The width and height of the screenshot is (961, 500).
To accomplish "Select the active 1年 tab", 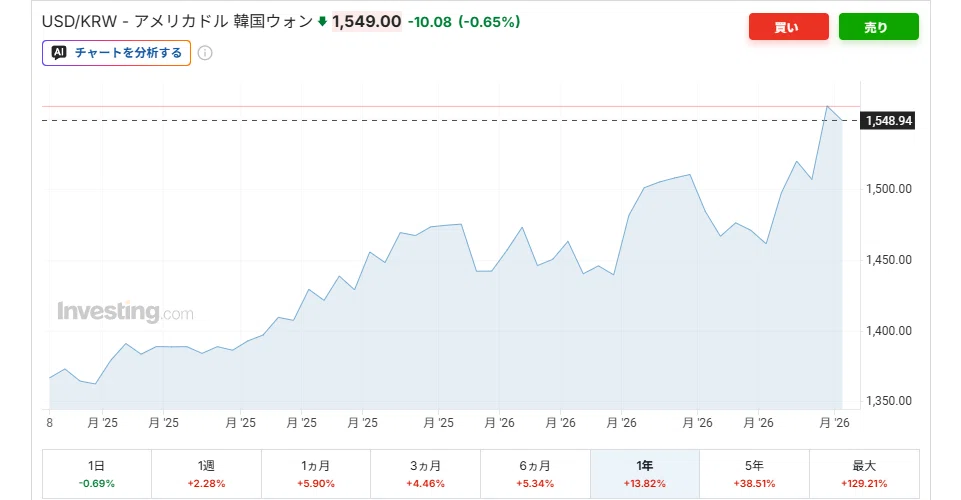I will pos(645,474).
